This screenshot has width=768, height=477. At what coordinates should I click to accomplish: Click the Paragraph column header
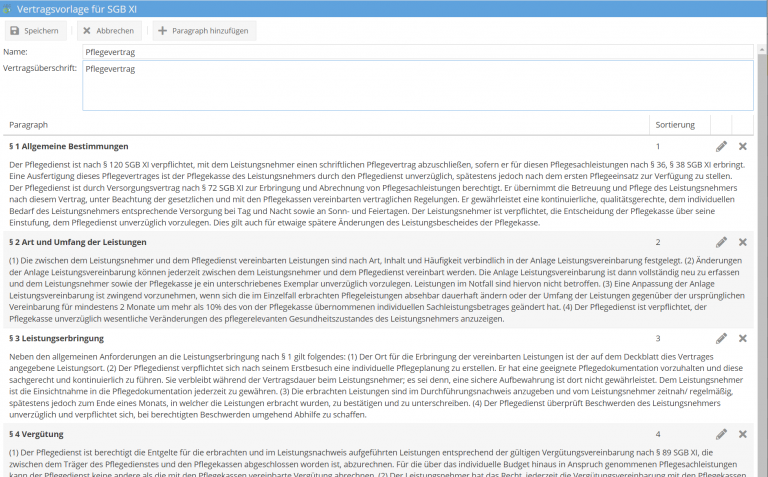click(x=29, y=125)
